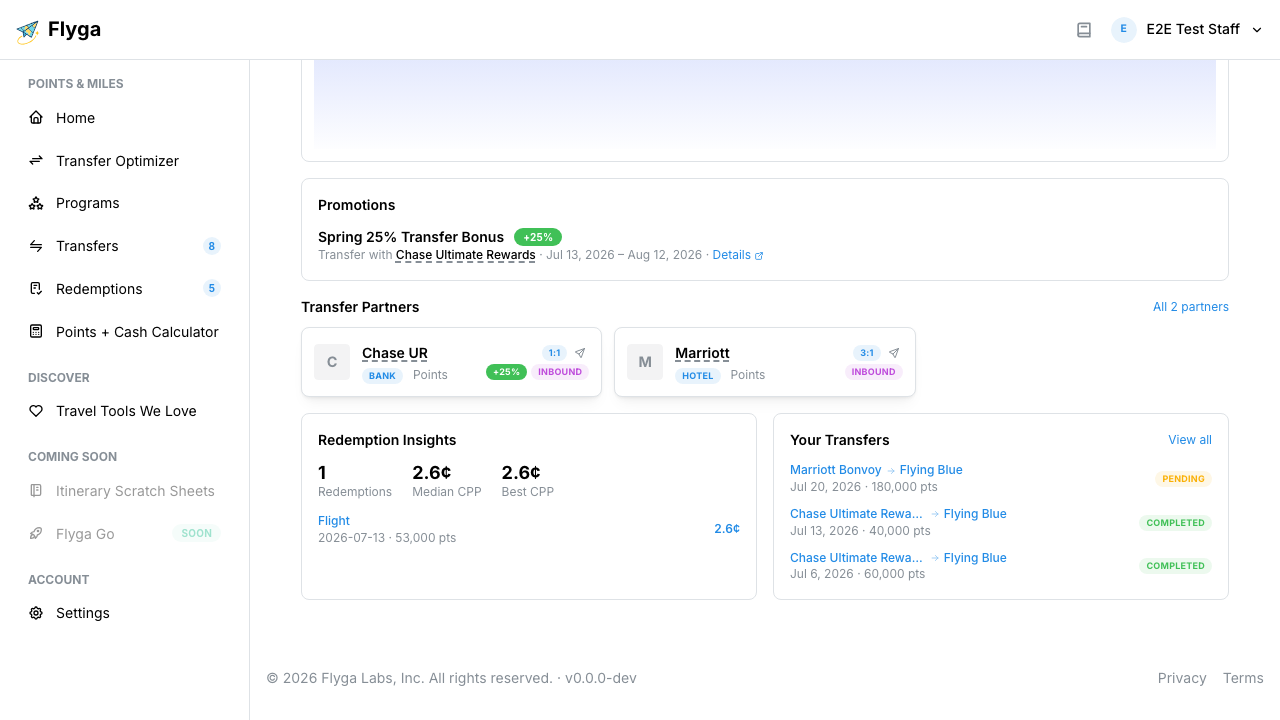Open Travel Tools We Love
1280x720 pixels.
coord(124,411)
